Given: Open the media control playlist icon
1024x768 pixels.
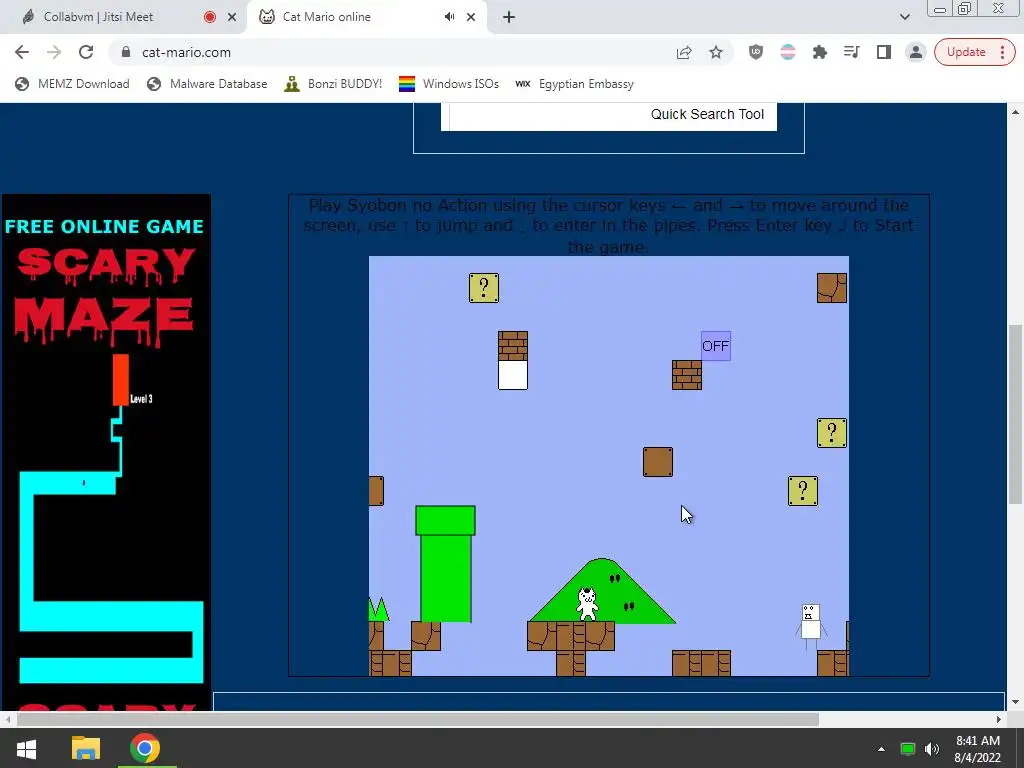Looking at the screenshot, I should tap(852, 52).
